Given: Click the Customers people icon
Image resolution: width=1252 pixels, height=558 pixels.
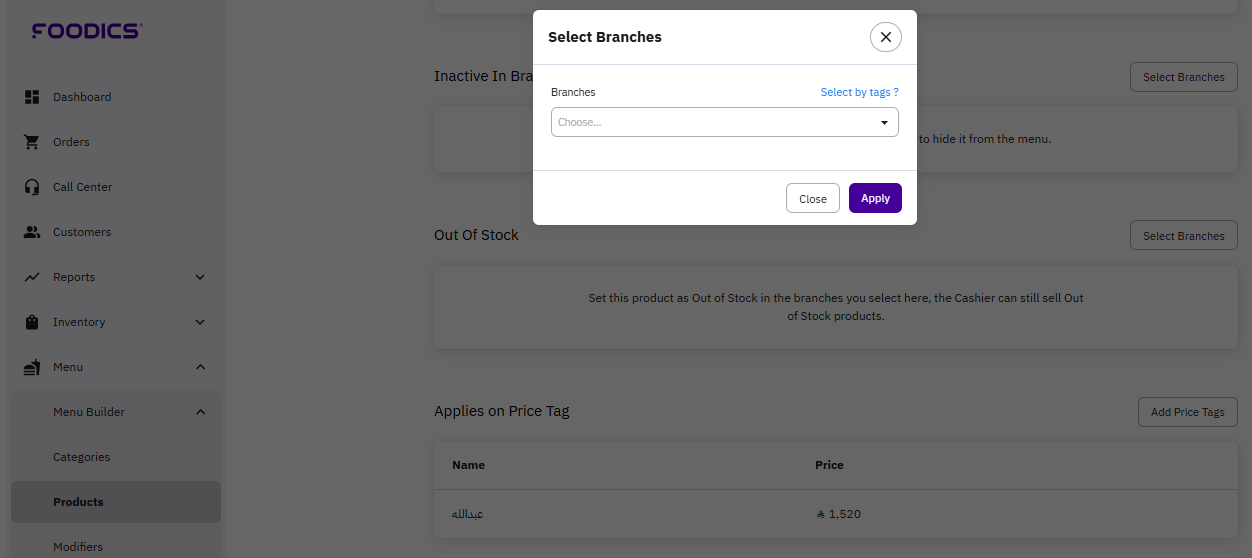Looking at the screenshot, I should click(32, 232).
